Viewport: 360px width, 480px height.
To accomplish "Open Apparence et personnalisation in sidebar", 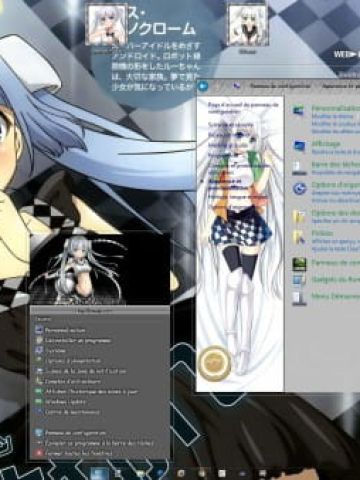I will click(x=229, y=184).
